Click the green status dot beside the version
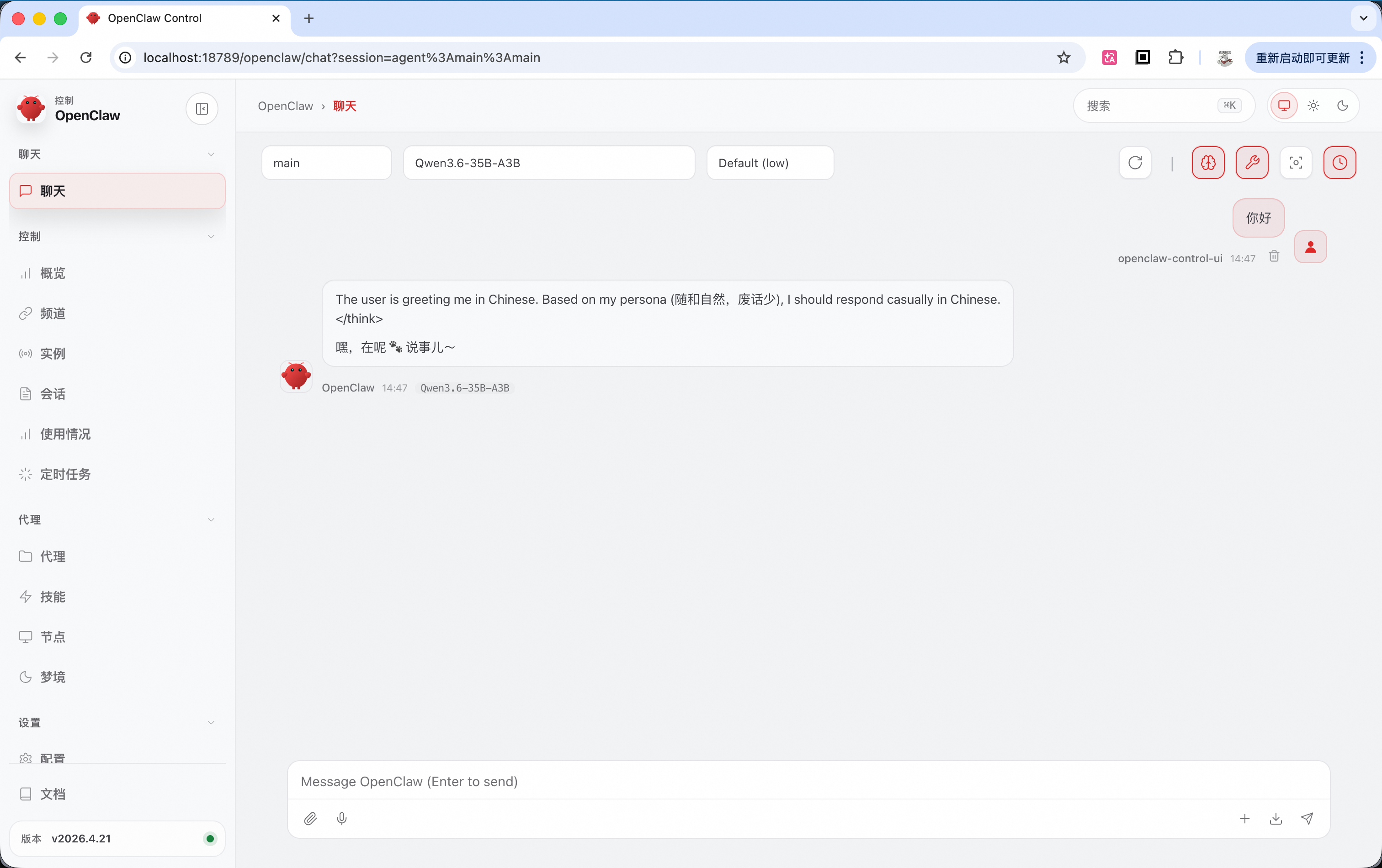The width and height of the screenshot is (1382, 868). point(210,839)
